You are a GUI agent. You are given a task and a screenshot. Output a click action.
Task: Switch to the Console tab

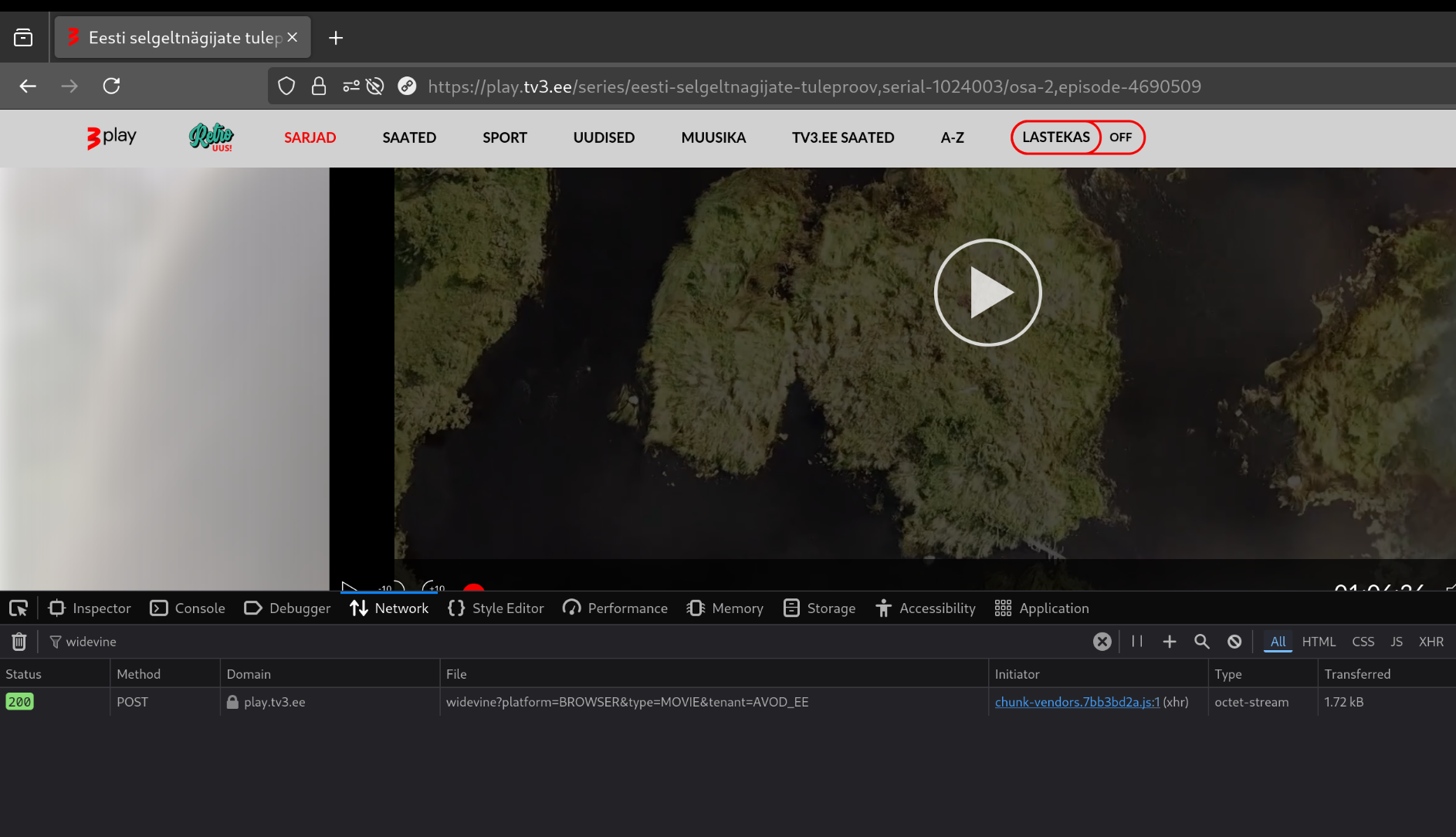[x=188, y=608]
